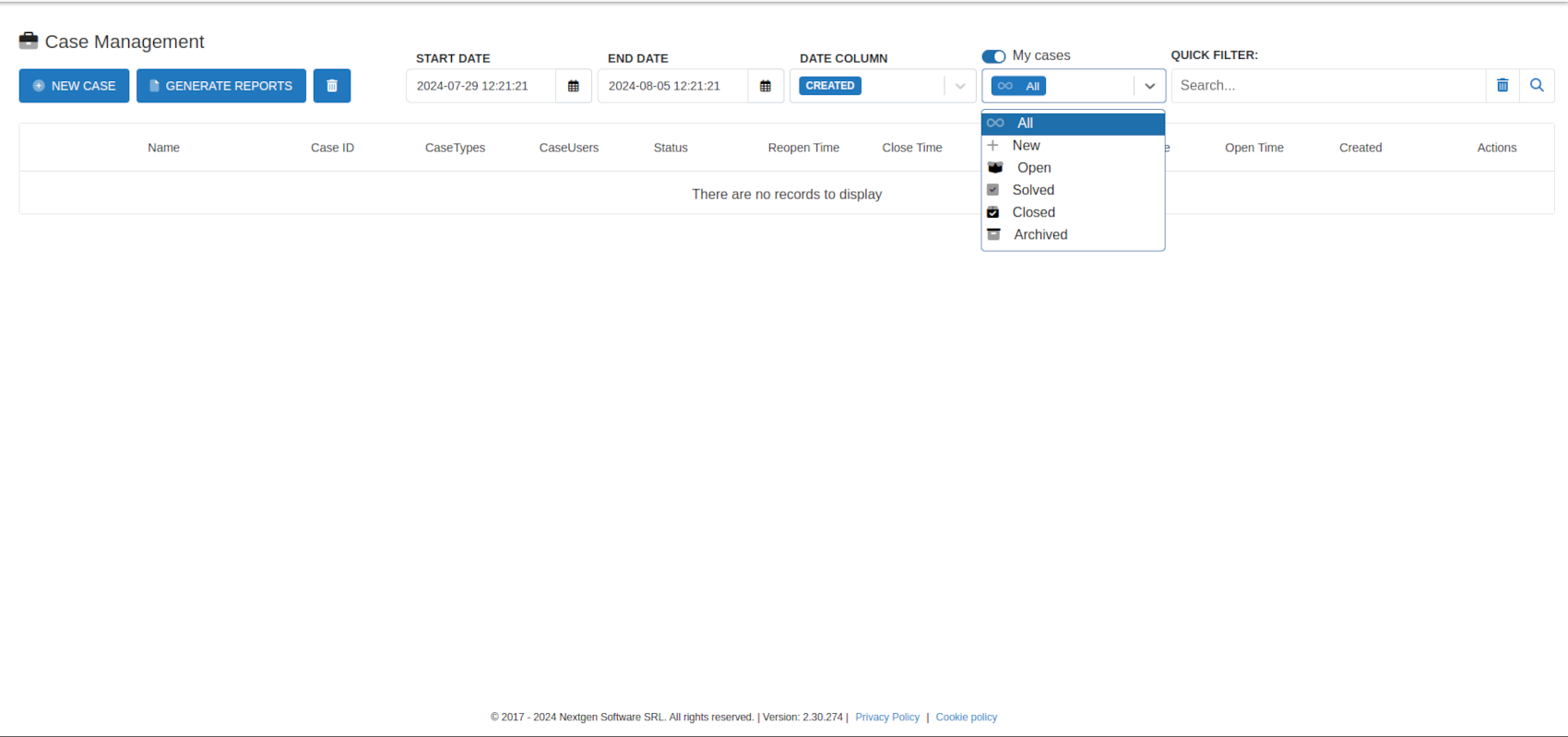Viewport: 1568px width, 737px height.
Task: Collapse the status filter dropdown chevron
Action: click(x=1149, y=86)
